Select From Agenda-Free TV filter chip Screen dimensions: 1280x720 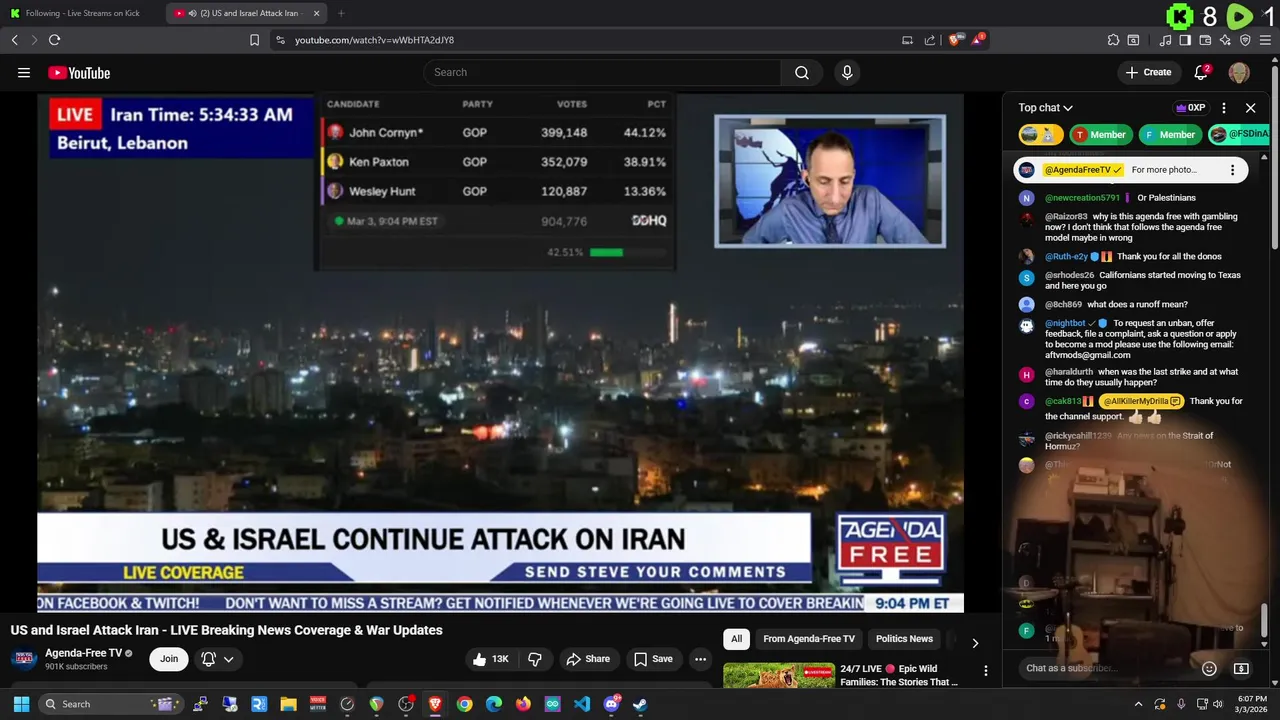(809, 639)
